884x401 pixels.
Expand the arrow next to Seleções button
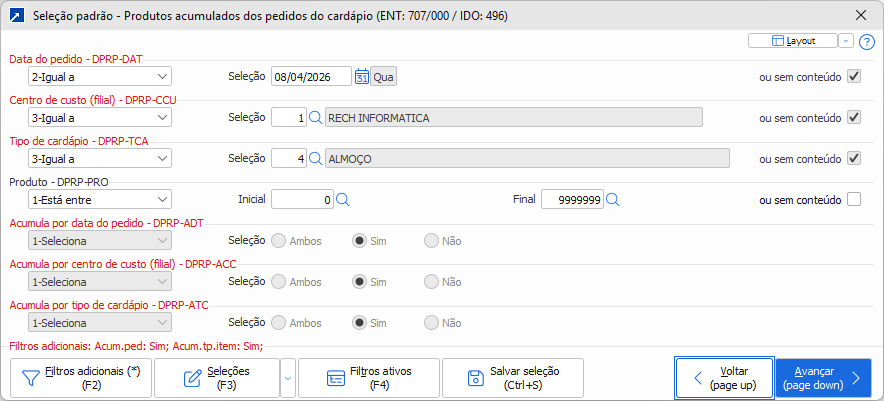pos(288,378)
